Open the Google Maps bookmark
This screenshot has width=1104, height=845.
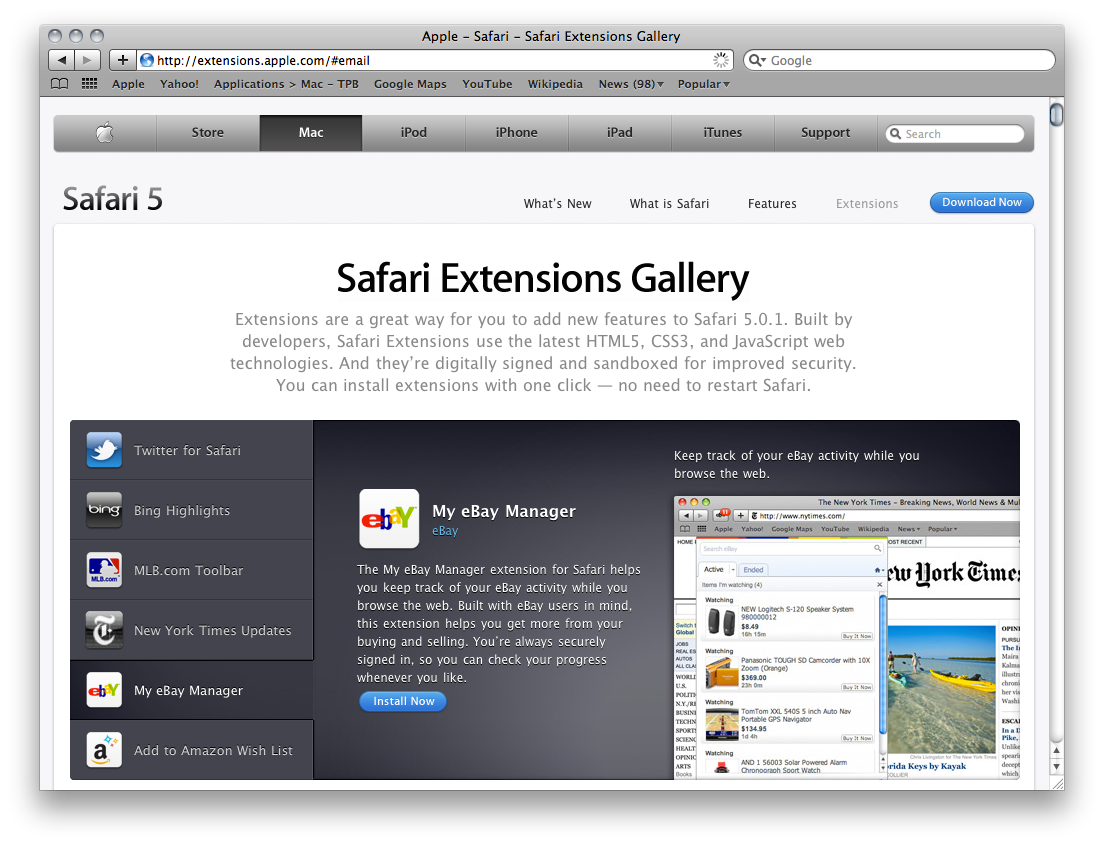tap(410, 84)
